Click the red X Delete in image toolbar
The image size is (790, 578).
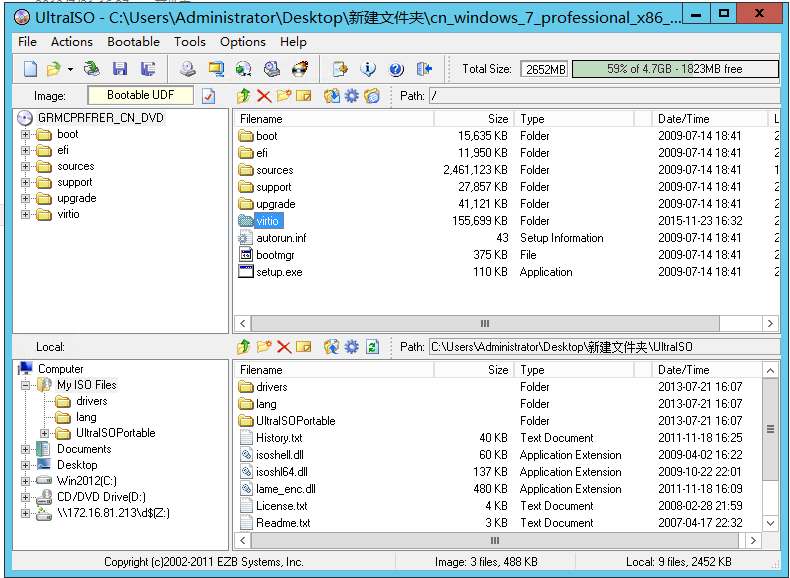[x=264, y=95]
